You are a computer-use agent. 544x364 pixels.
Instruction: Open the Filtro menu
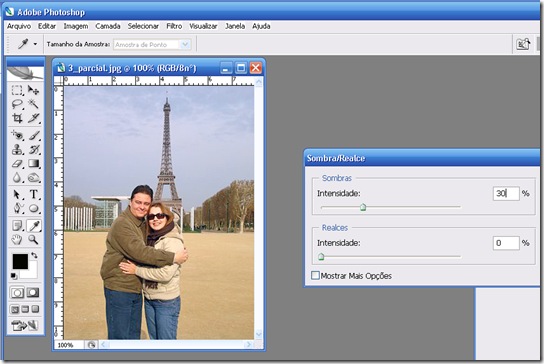[174, 26]
